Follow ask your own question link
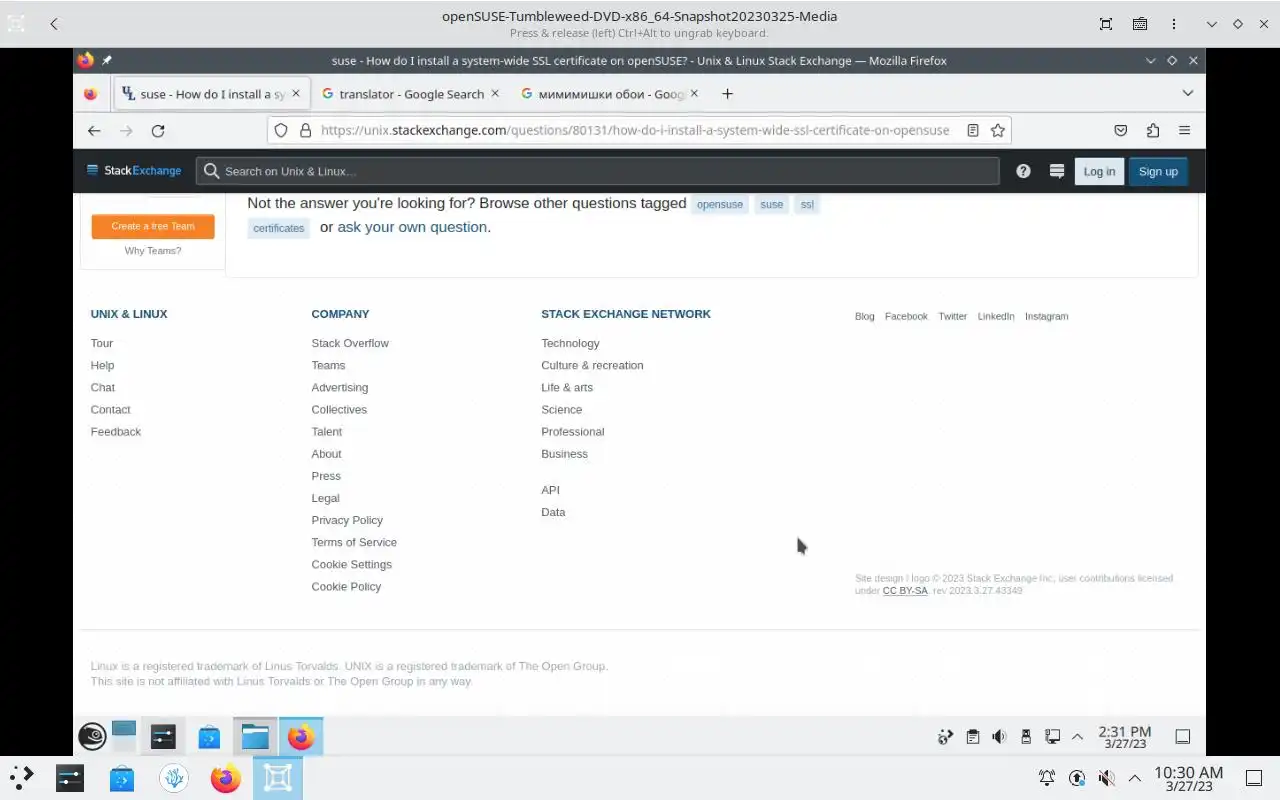This screenshot has width=1280, height=800. pos(412,227)
